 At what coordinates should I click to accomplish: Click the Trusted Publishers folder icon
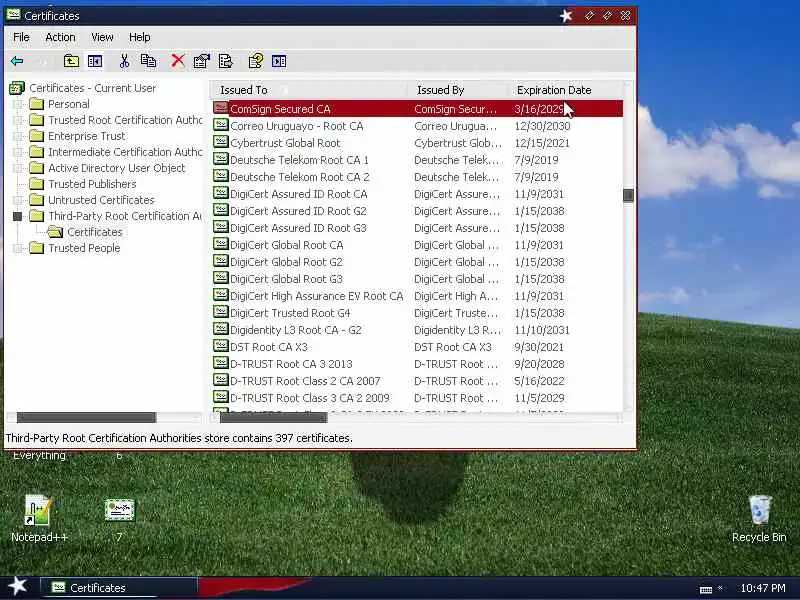pyautogui.click(x=36, y=184)
